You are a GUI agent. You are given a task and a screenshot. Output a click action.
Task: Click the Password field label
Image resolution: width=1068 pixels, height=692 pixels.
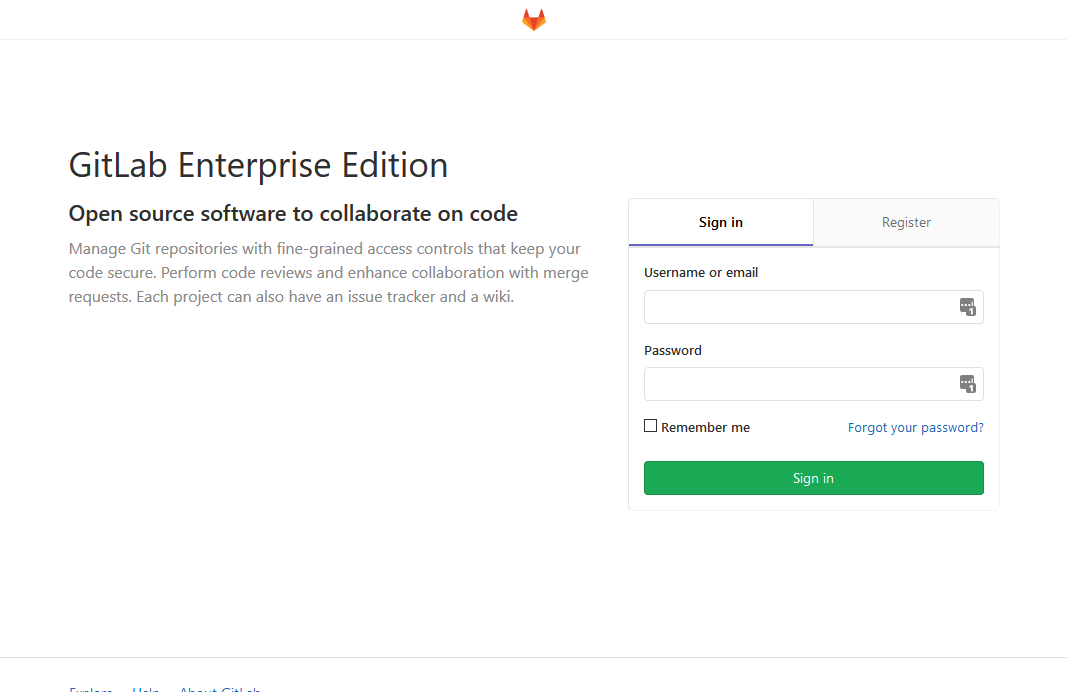tap(673, 350)
